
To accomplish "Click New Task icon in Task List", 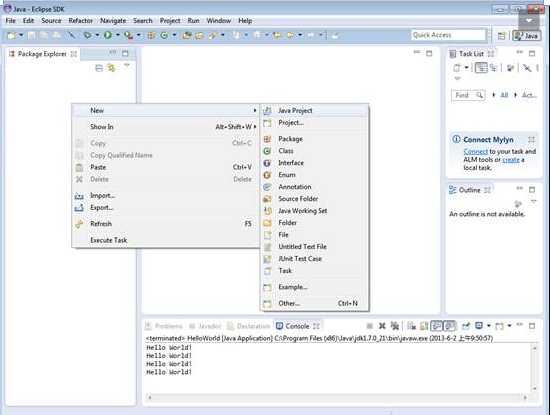I will tap(457, 68).
